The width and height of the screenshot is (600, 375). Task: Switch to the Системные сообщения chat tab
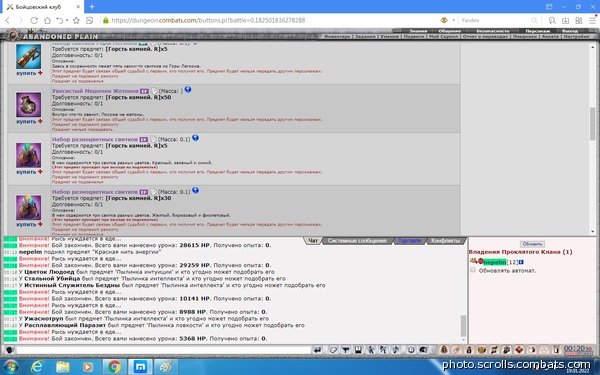(x=357, y=241)
